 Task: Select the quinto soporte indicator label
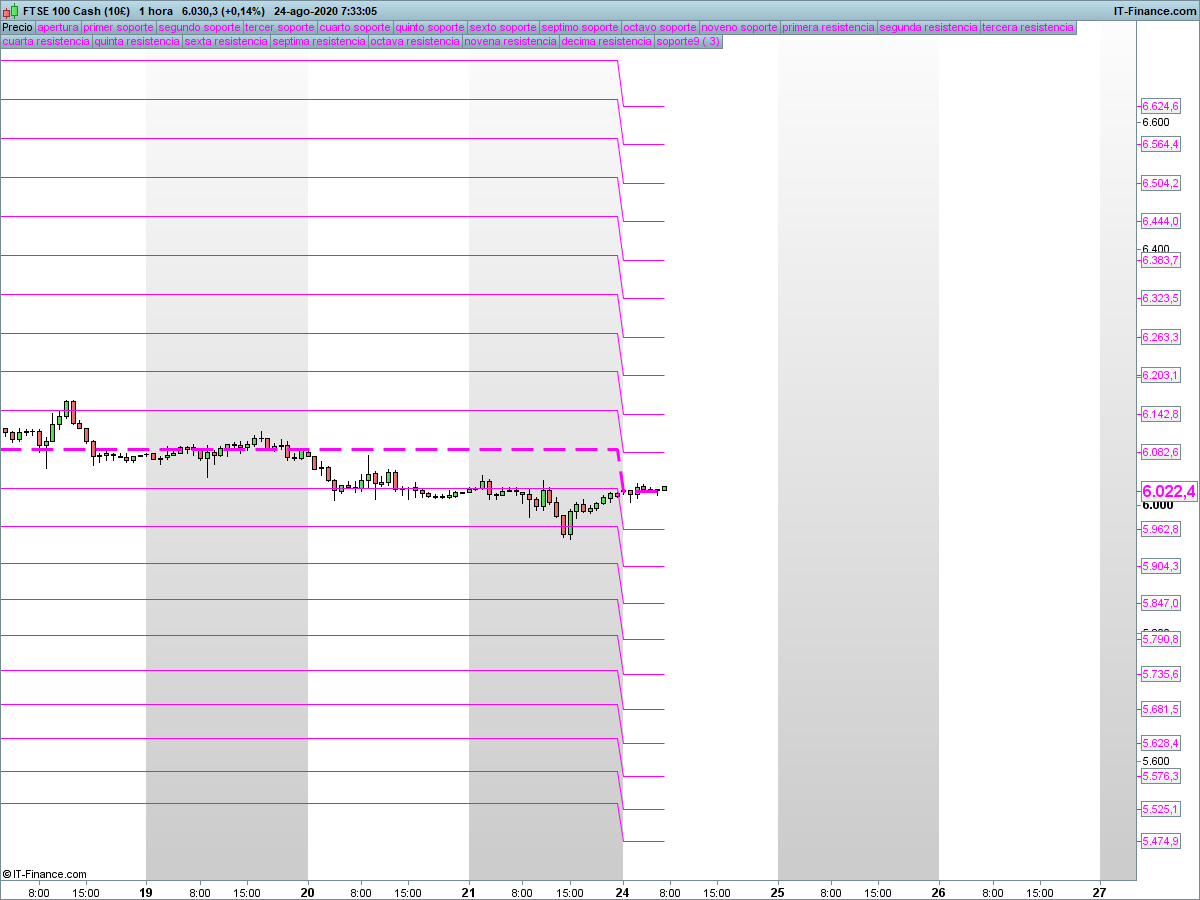point(430,28)
